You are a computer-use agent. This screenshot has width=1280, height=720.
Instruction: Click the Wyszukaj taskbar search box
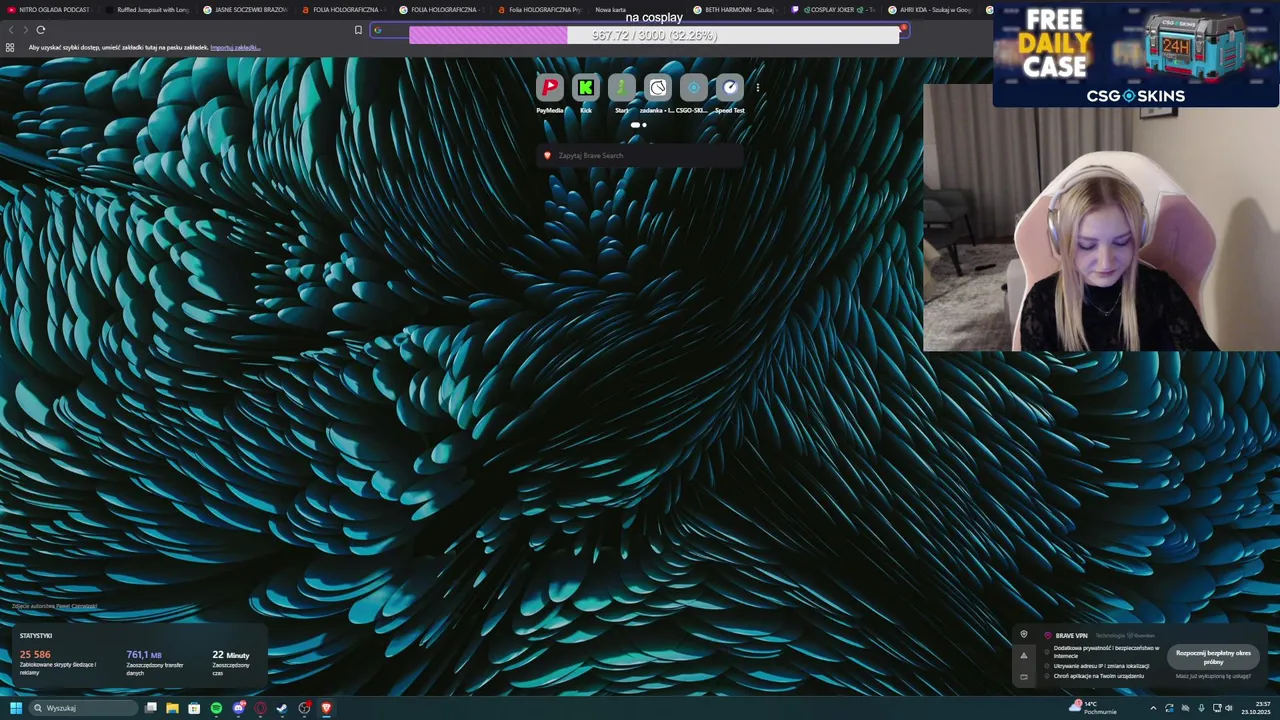click(x=83, y=708)
